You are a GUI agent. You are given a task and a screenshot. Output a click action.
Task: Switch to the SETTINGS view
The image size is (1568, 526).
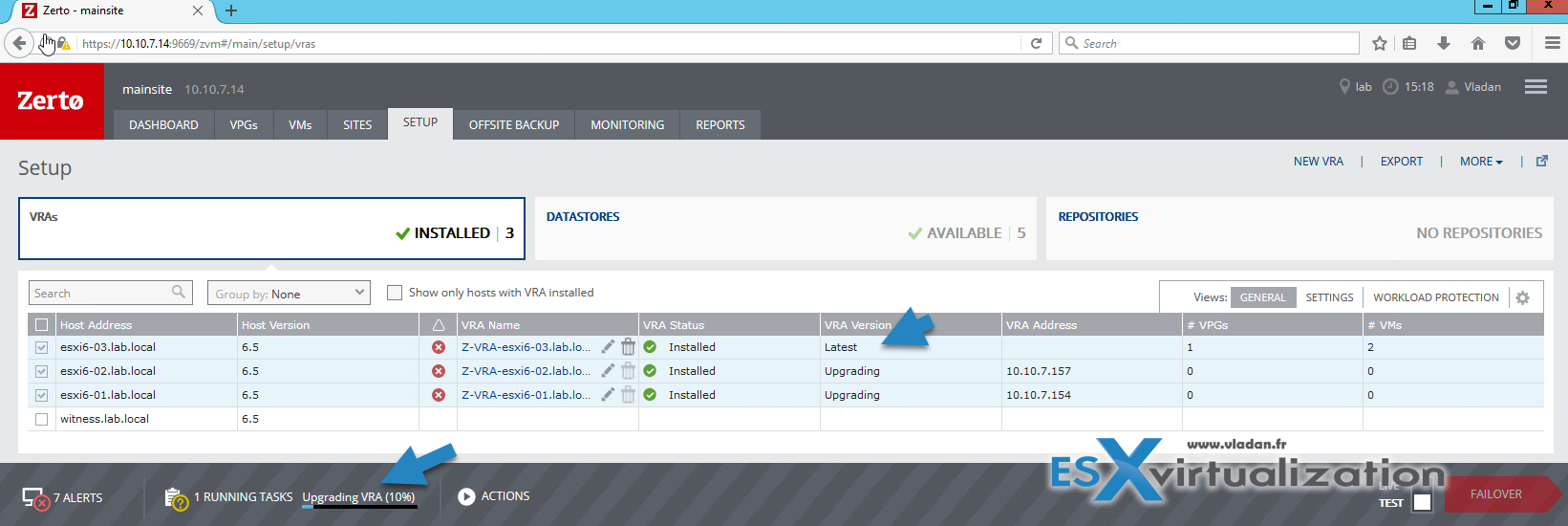[x=1329, y=297]
